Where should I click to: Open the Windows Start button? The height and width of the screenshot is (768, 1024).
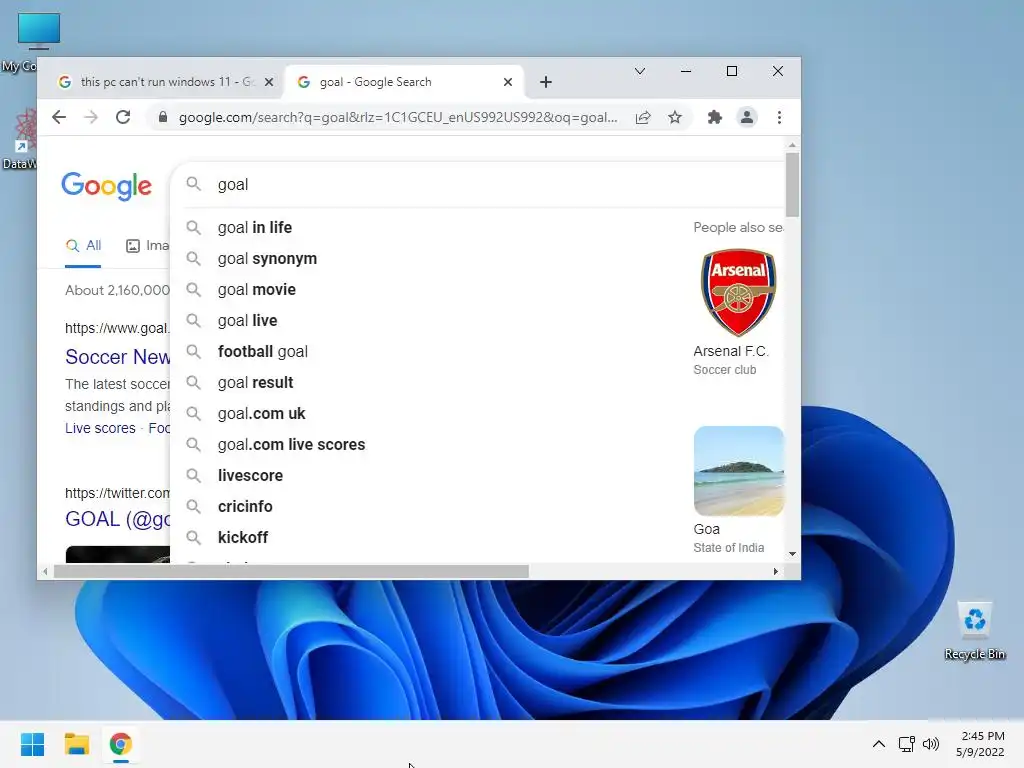click(33, 744)
